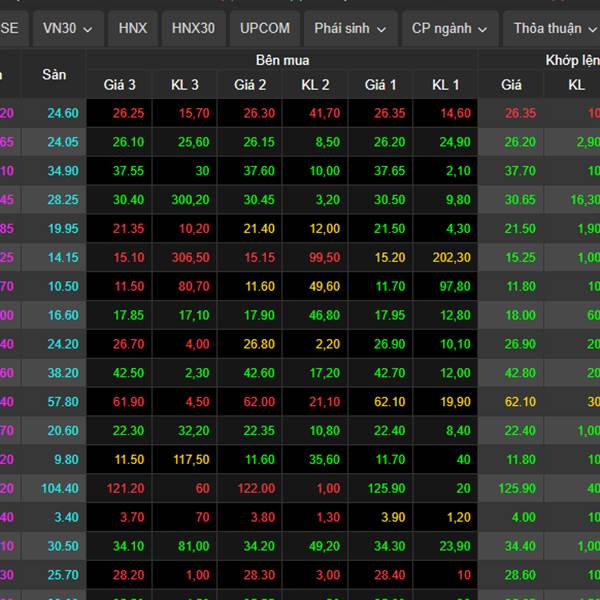
Task: Click KL 1 volume 97,80
Action: (x=455, y=286)
